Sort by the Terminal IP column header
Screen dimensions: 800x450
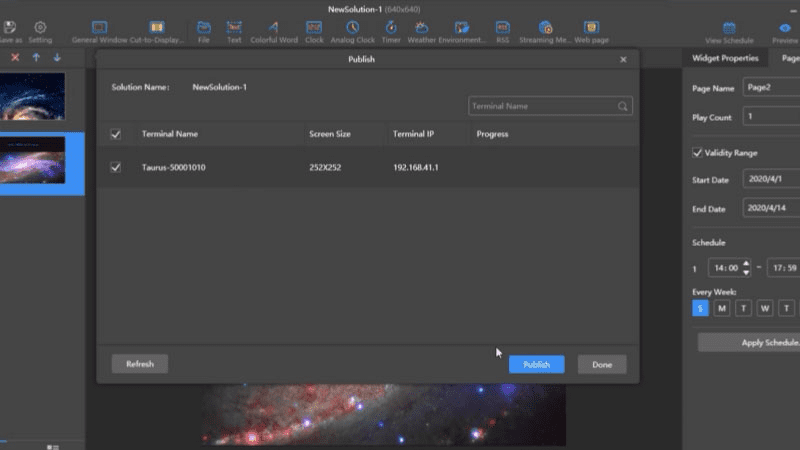pyautogui.click(x=413, y=134)
